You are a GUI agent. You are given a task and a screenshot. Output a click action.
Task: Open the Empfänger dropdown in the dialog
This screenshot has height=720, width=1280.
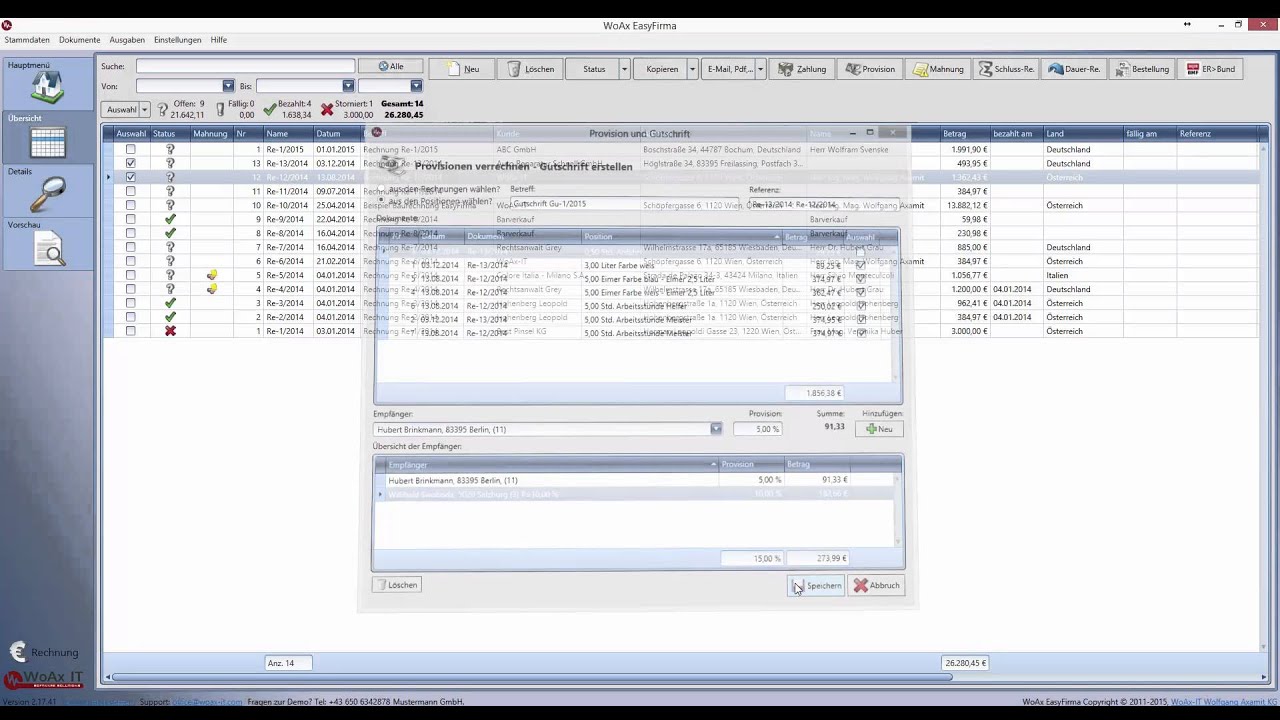[x=716, y=429]
